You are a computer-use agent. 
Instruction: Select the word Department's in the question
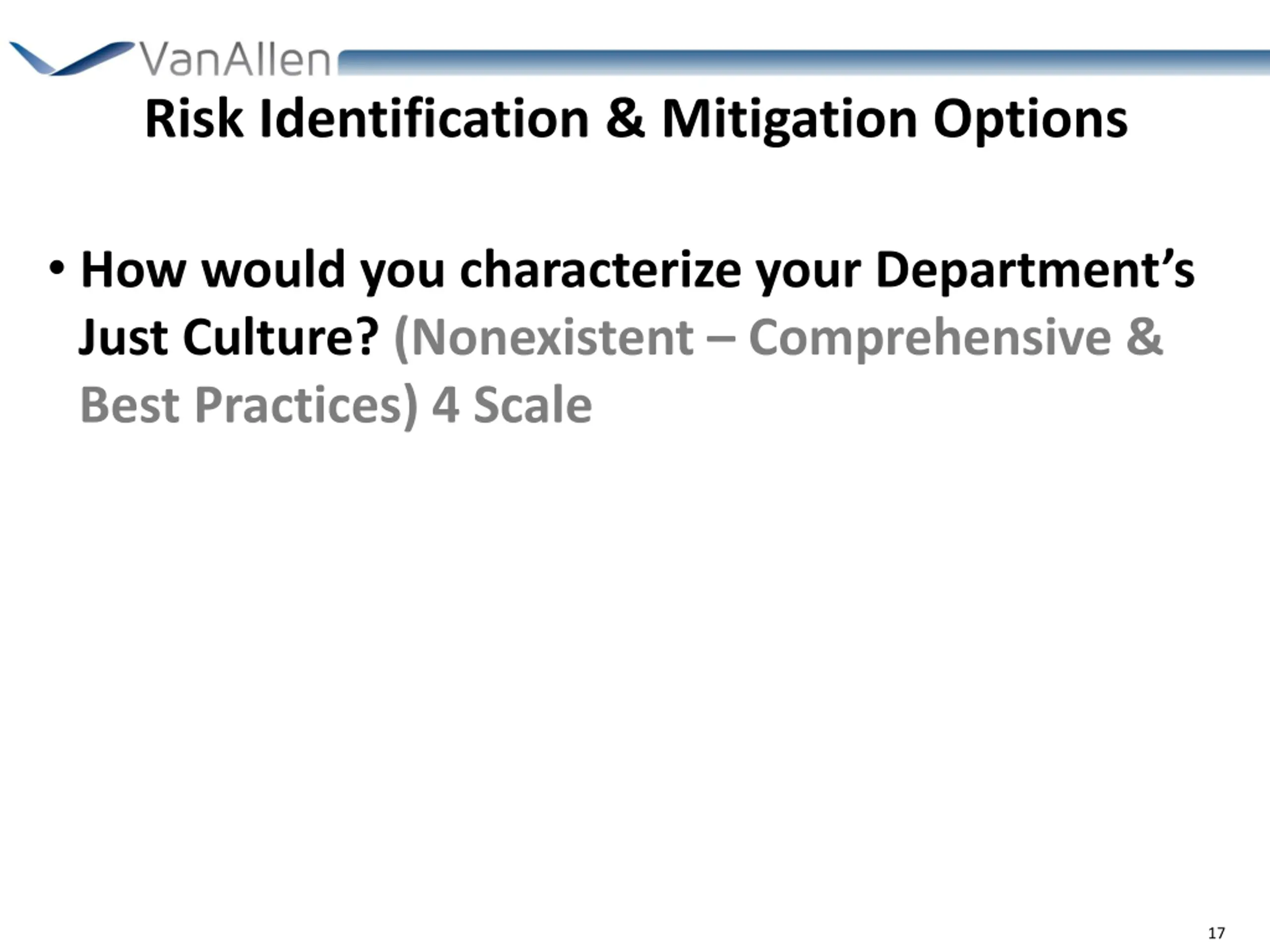coord(1035,271)
